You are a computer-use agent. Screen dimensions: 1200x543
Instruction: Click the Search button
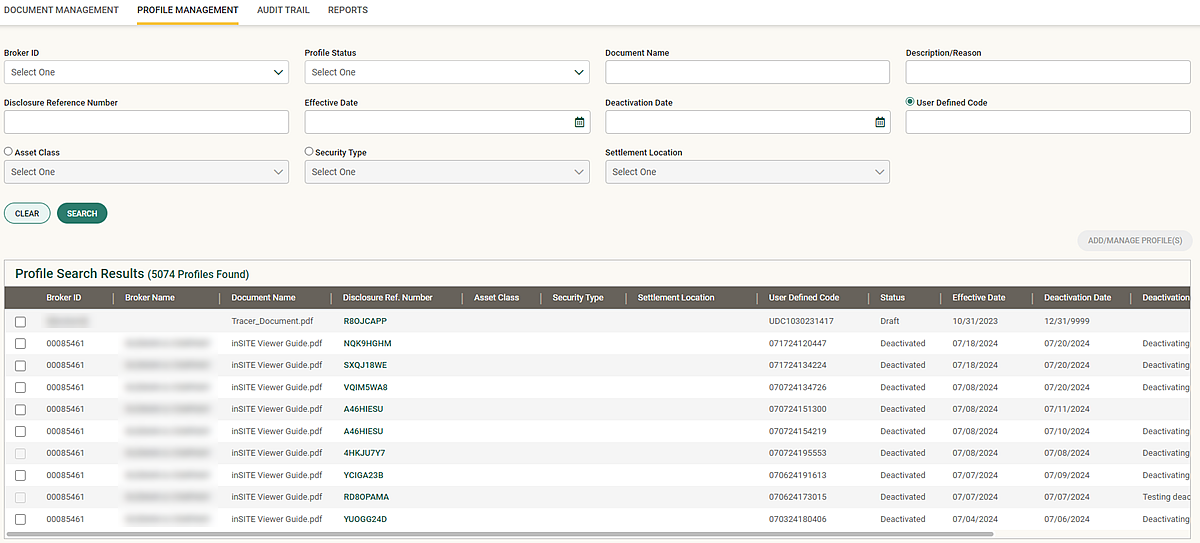(82, 213)
